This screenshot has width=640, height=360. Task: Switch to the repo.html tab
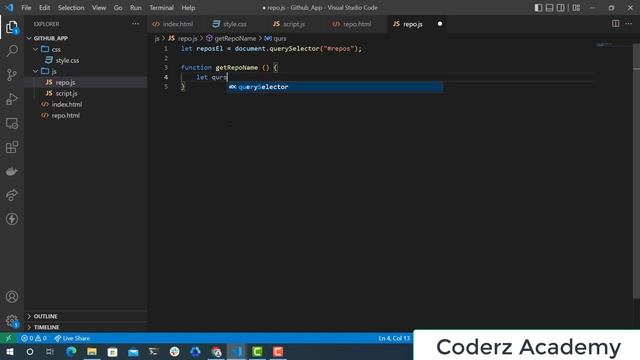(357, 24)
